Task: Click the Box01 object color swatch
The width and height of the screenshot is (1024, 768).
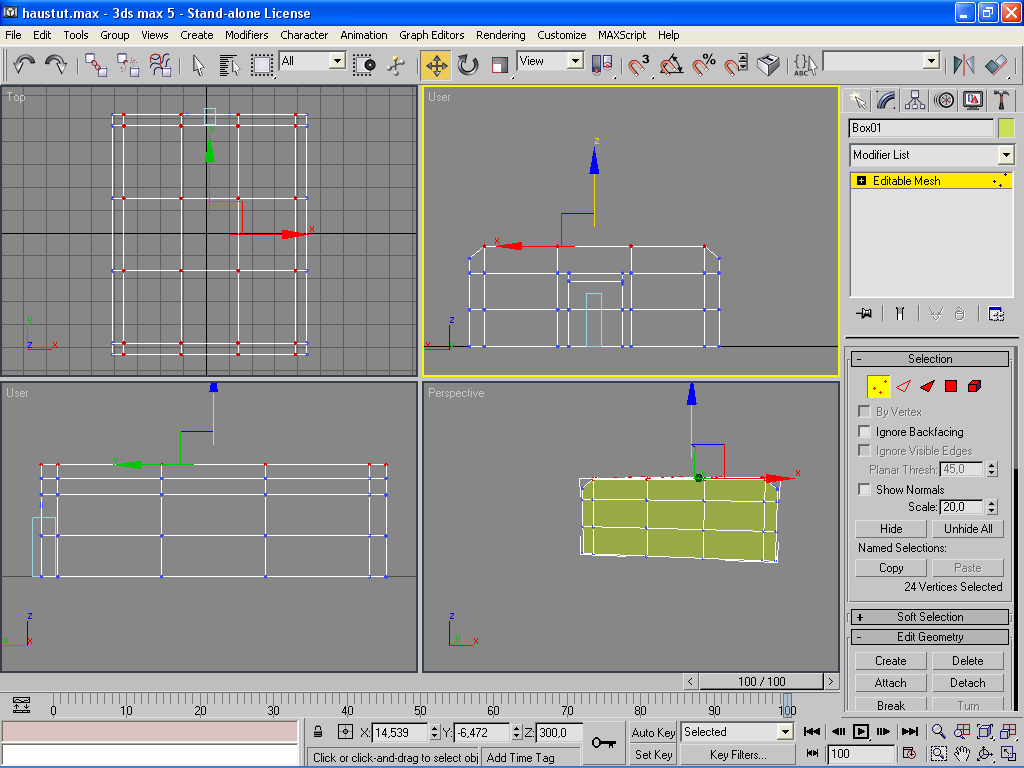Action: point(1006,128)
